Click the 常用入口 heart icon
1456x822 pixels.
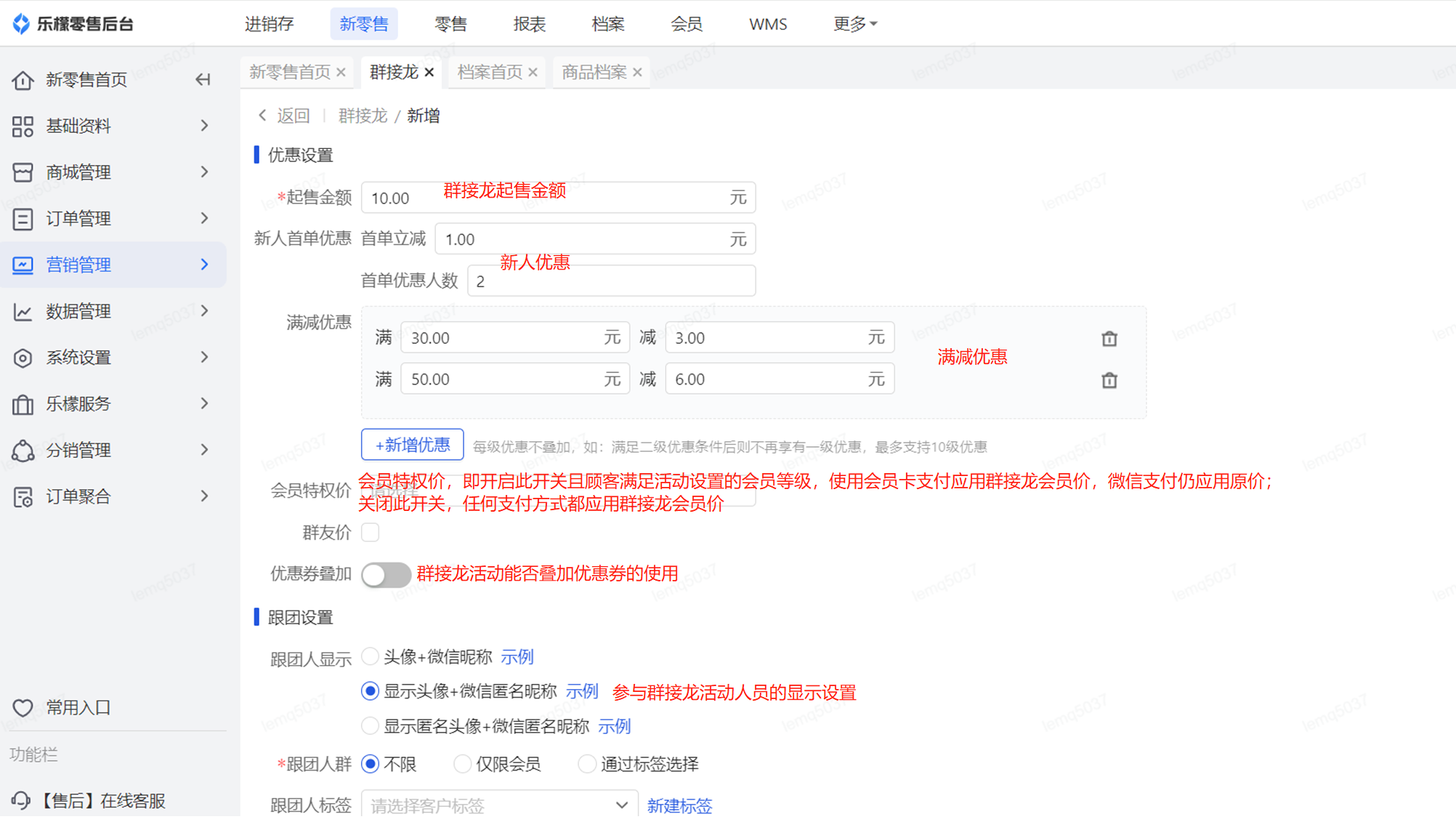(23, 707)
